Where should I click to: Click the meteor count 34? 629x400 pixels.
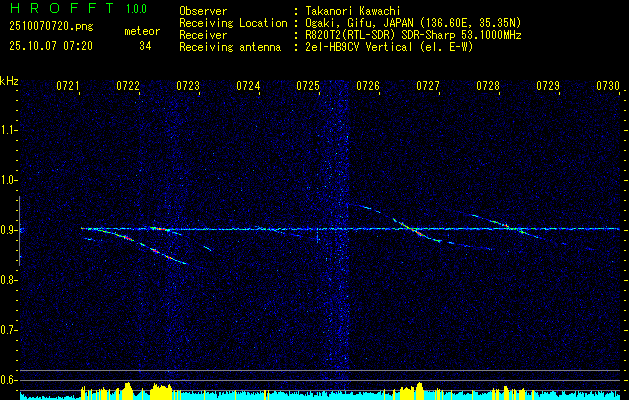tap(145, 46)
